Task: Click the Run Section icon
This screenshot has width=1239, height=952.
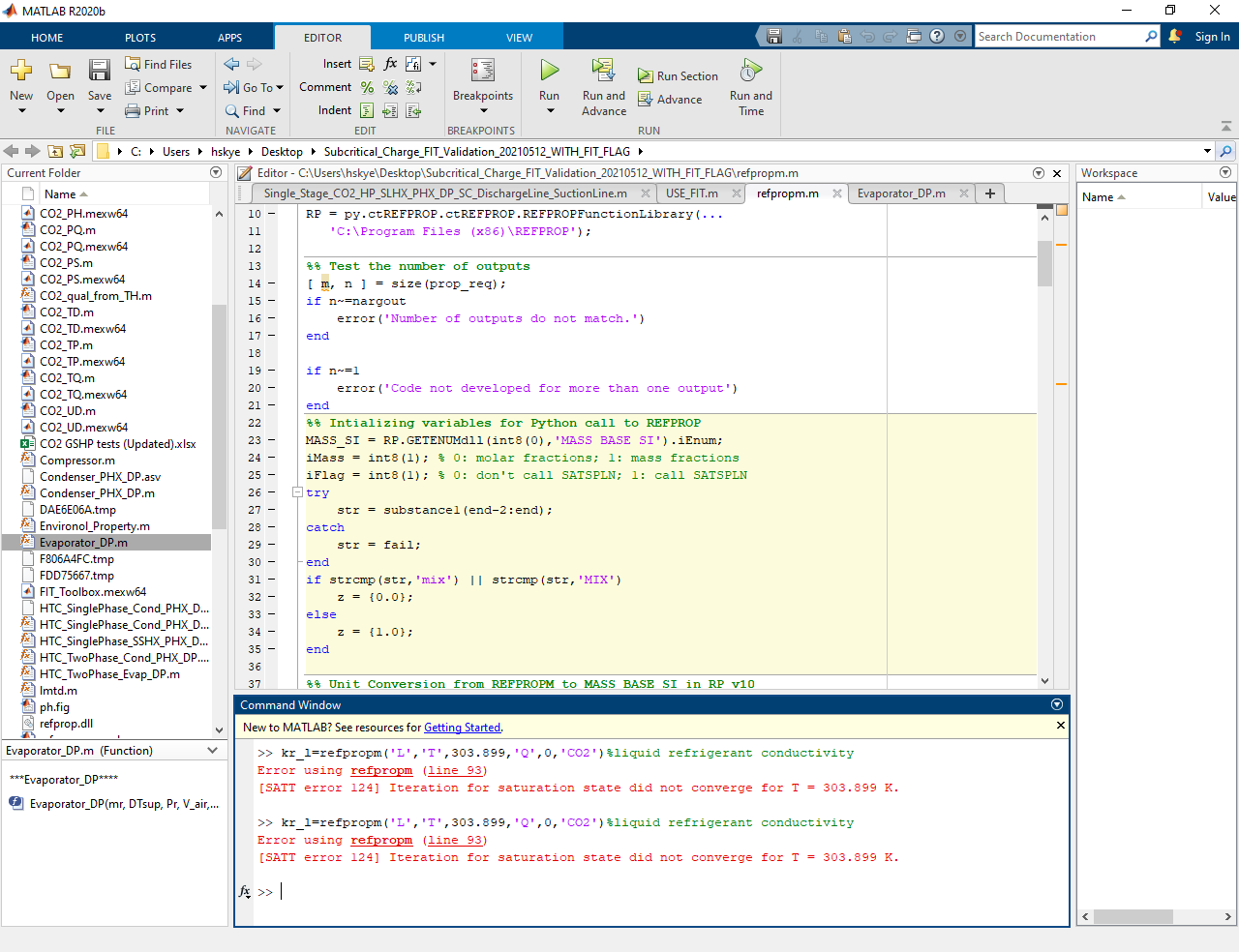Action: click(x=646, y=75)
